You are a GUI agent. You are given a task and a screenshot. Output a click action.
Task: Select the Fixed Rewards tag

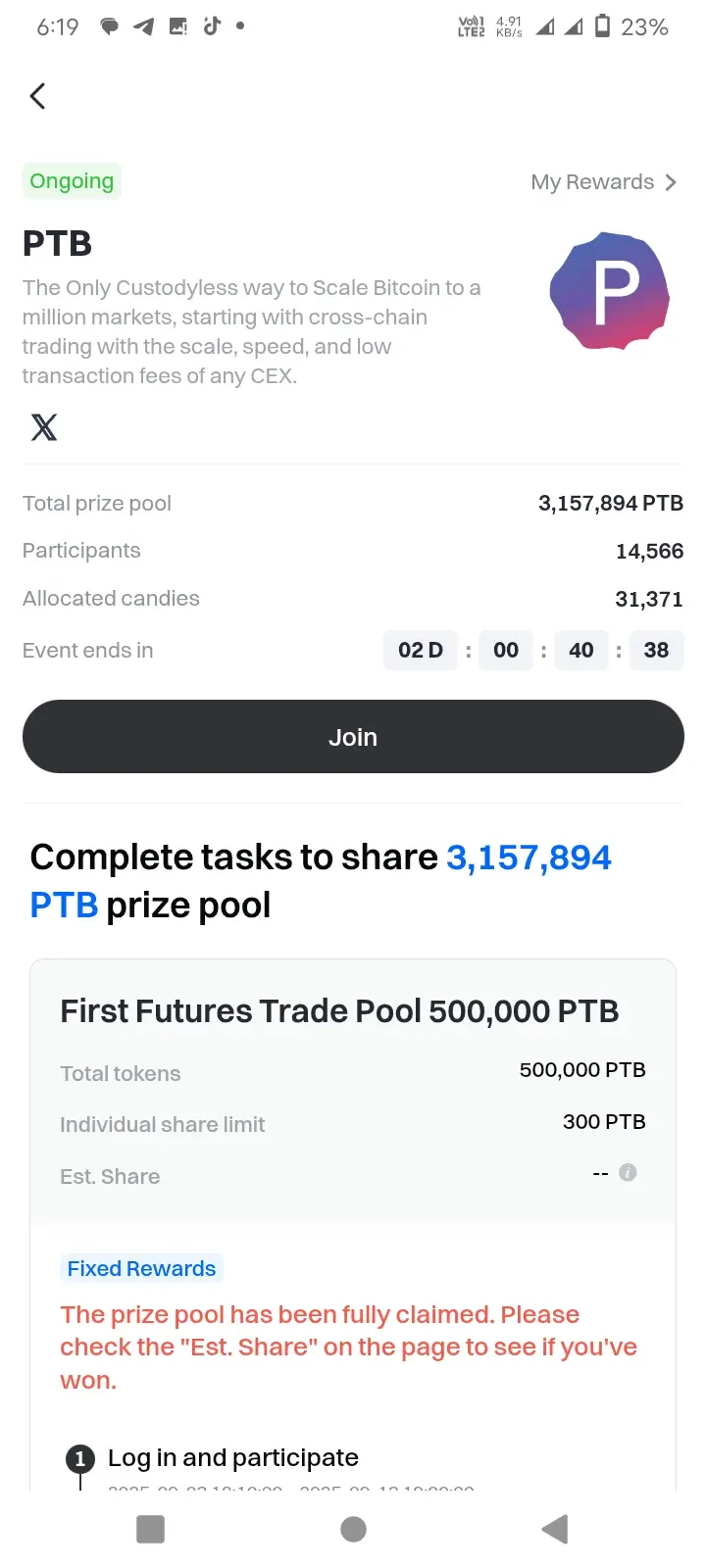point(141,1268)
